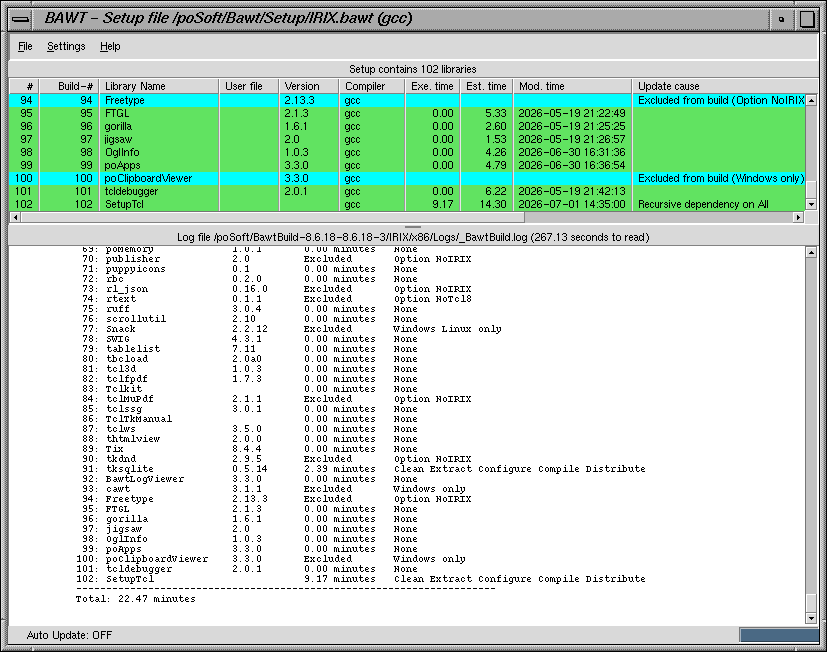Select the SetupTcl library row
The image size is (827, 652).
[407, 204]
